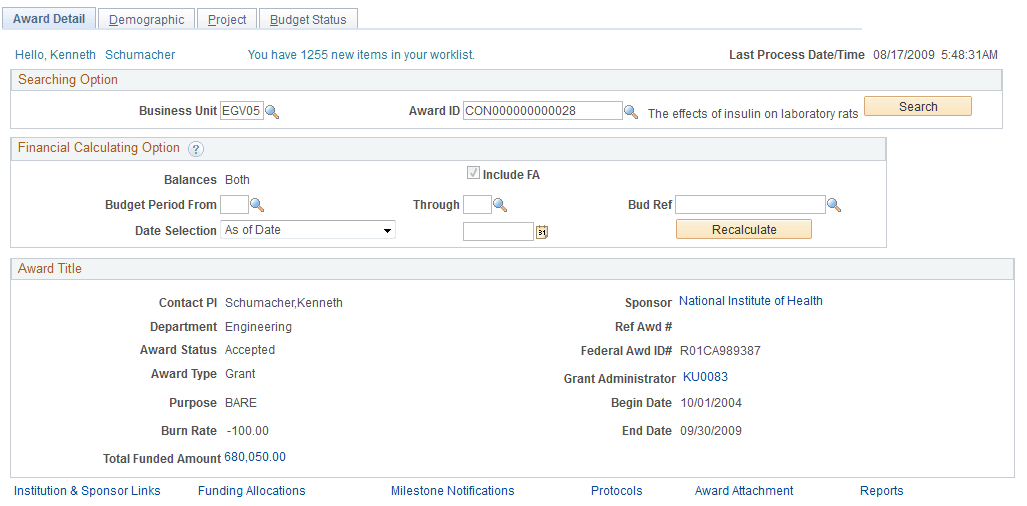Open the worklist new items link
The height and width of the screenshot is (506, 1027).
click(361, 55)
